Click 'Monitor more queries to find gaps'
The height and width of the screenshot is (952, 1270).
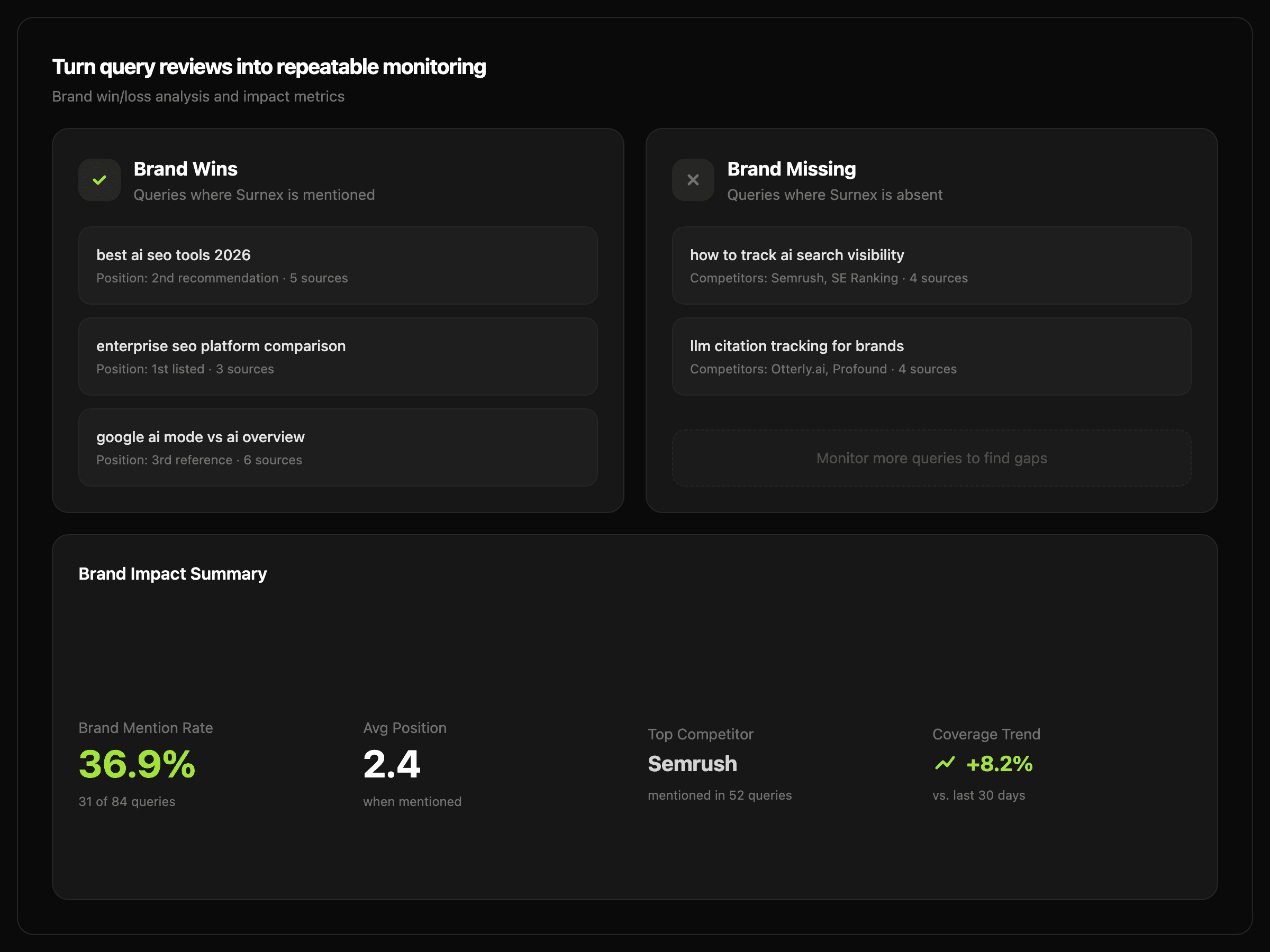pos(931,458)
